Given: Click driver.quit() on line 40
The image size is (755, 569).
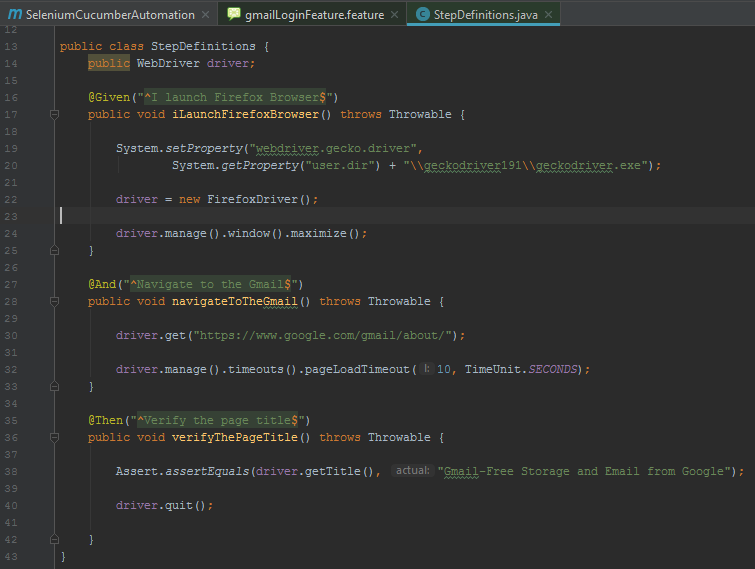Looking at the screenshot, I should coord(161,505).
